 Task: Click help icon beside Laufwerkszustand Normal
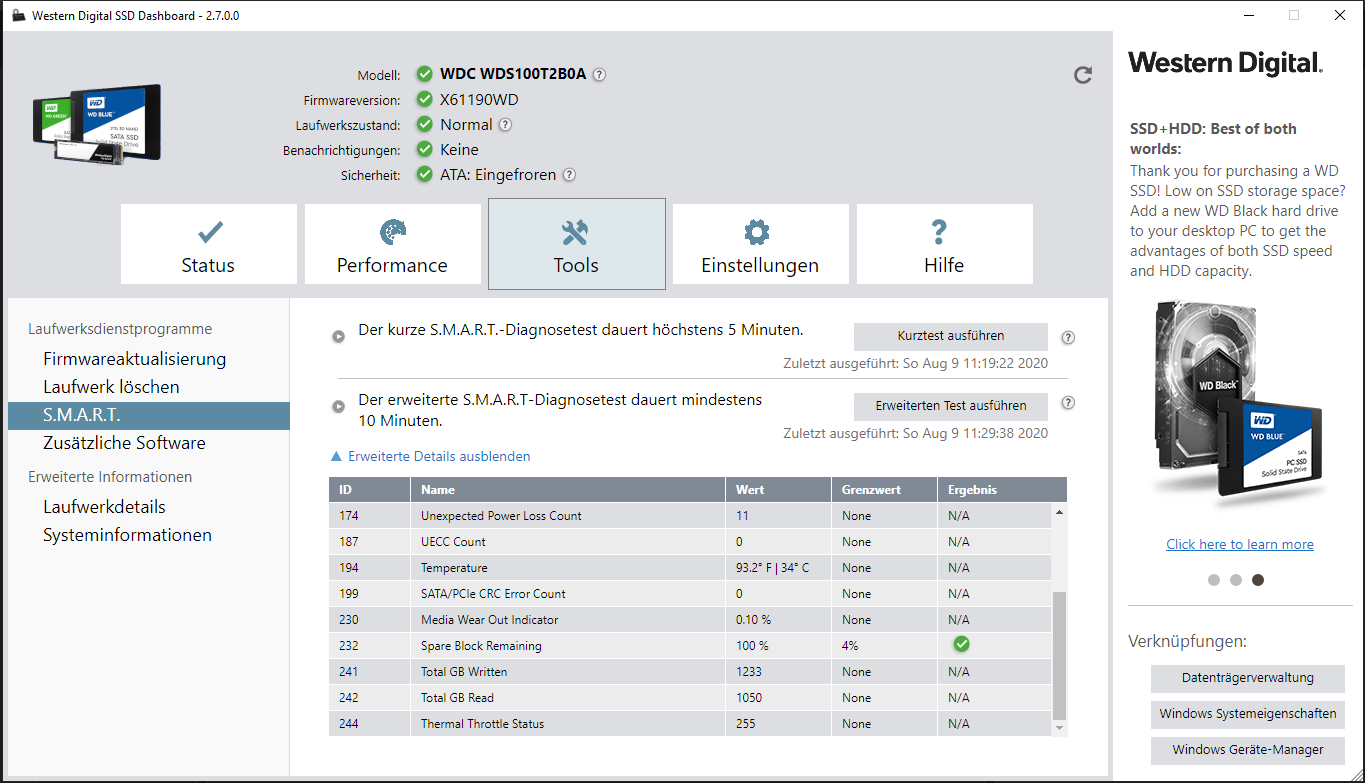click(505, 125)
